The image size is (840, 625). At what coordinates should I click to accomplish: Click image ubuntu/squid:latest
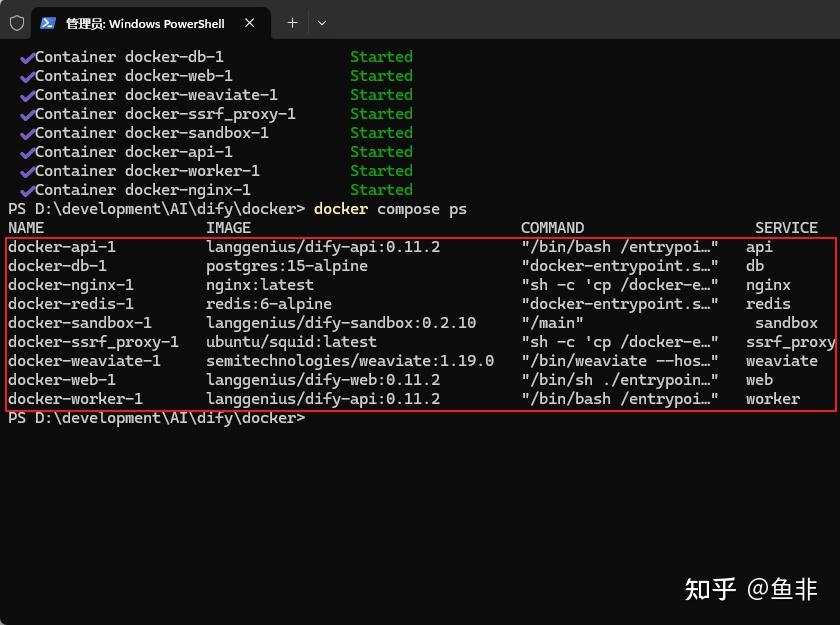[x=291, y=342]
